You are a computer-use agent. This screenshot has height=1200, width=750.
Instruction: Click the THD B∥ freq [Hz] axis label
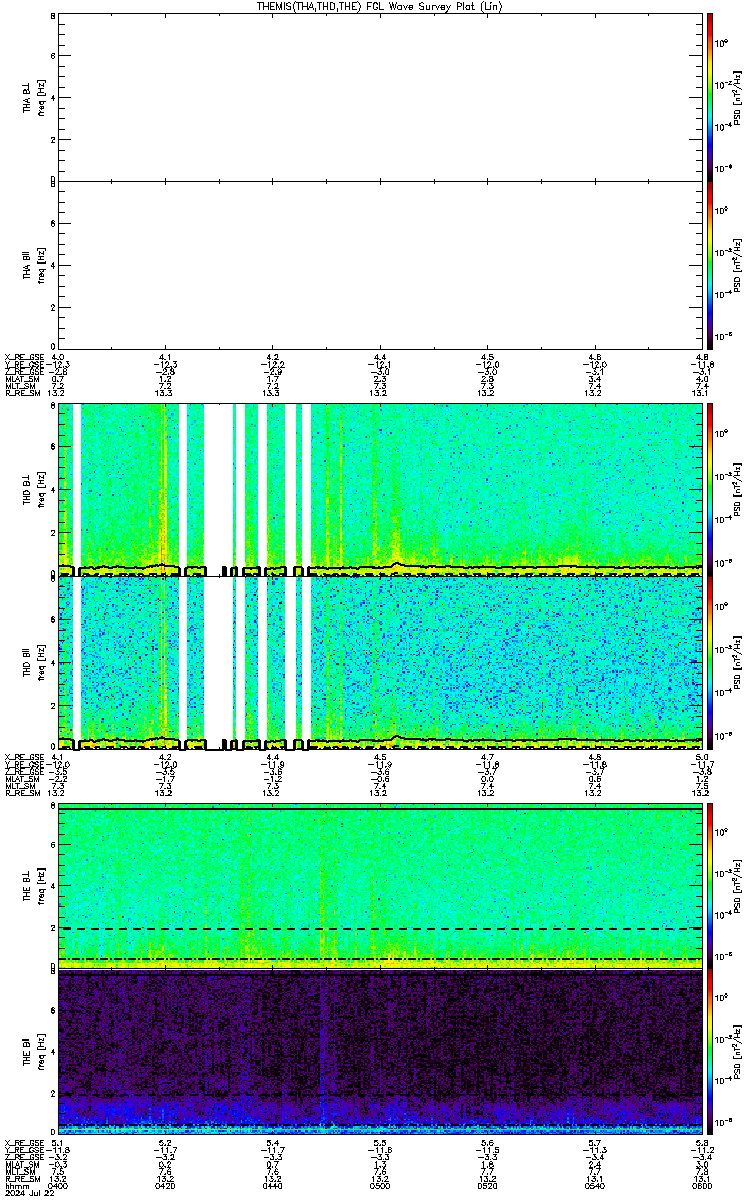39,663
